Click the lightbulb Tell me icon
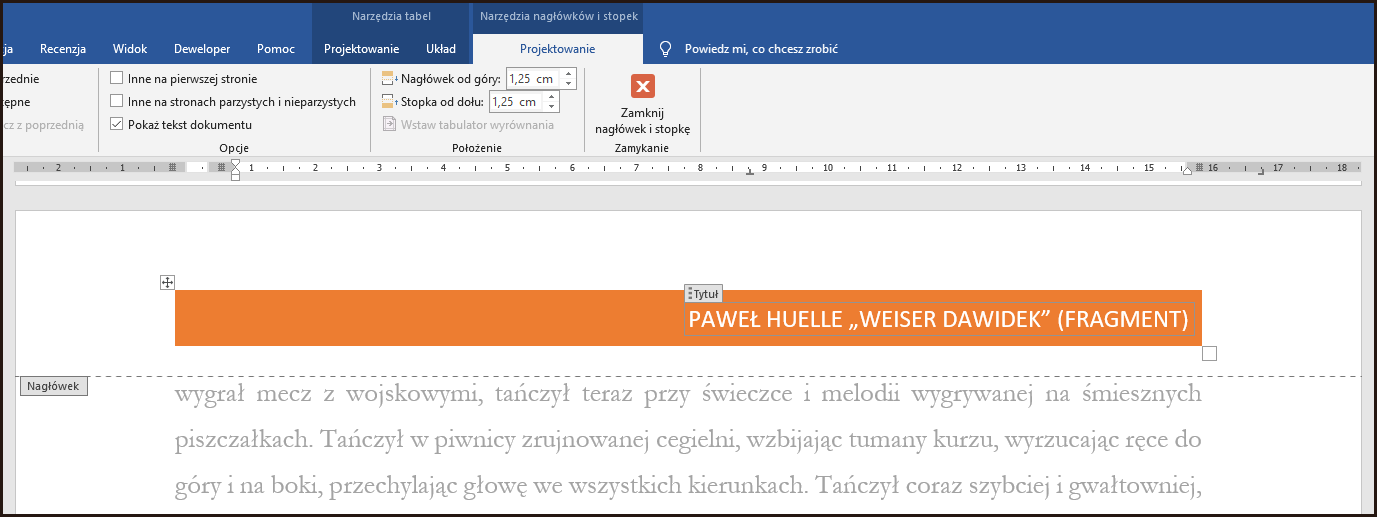 coord(665,48)
